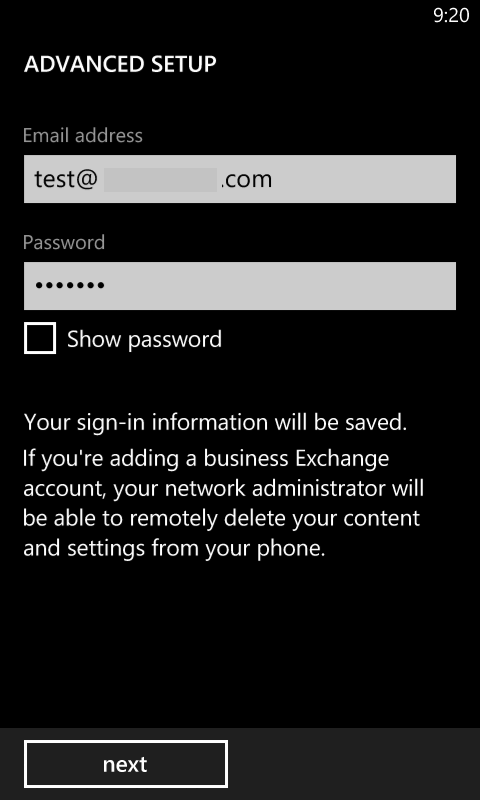Image resolution: width=480 pixels, height=800 pixels.
Task: Click the 'Show password' label text
Action: [144, 340]
